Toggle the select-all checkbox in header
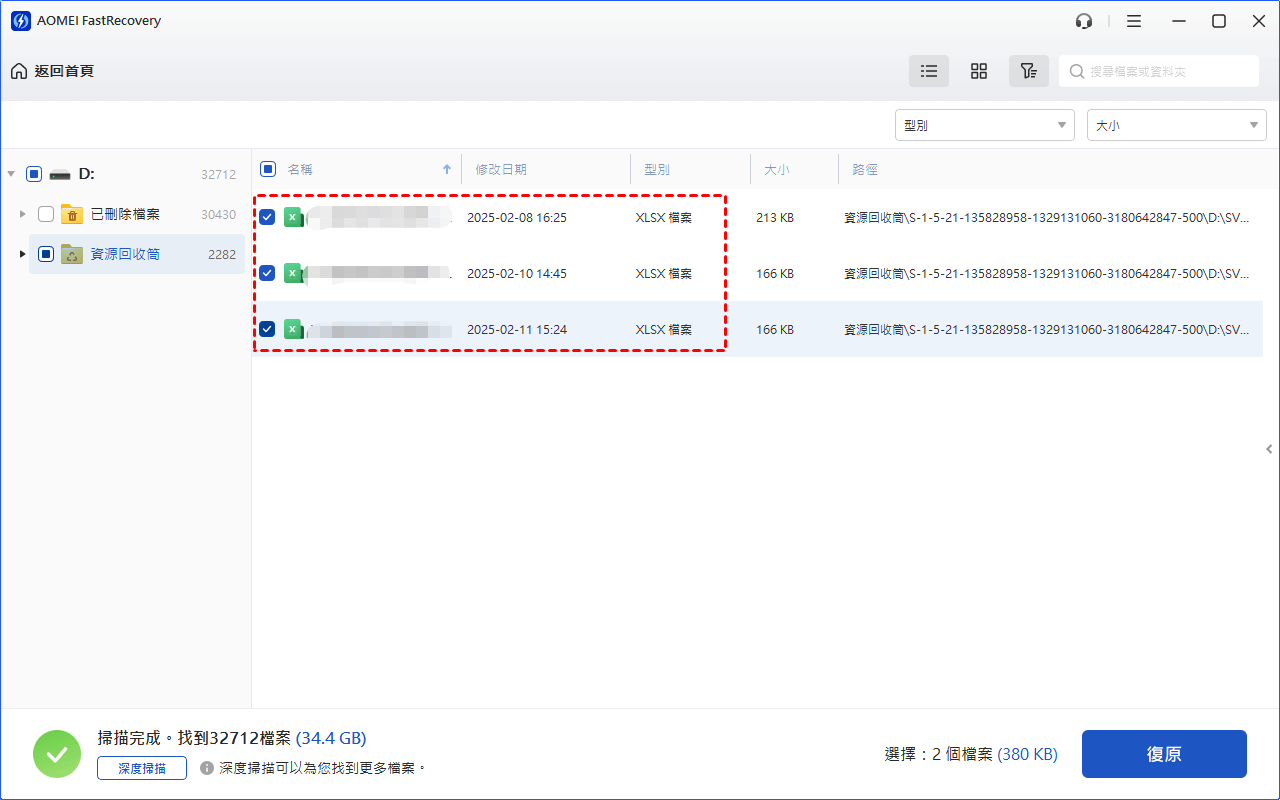 click(x=268, y=169)
